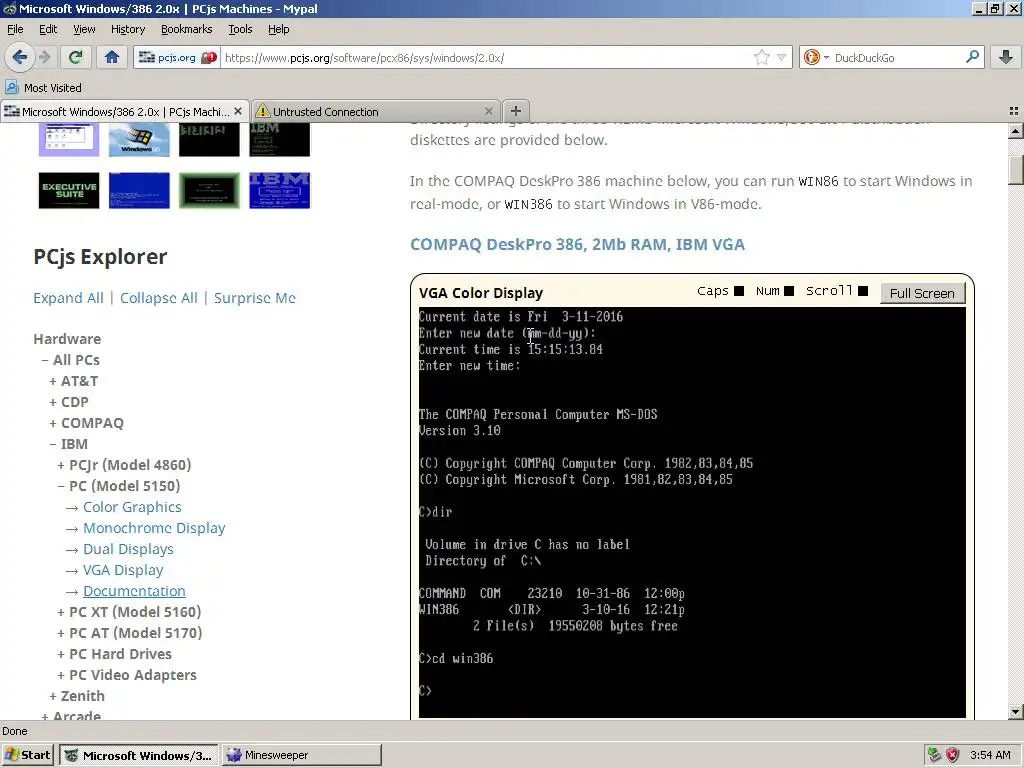Screen dimensions: 1024x768
Task: Open the Home page icon
Action: 112,57
